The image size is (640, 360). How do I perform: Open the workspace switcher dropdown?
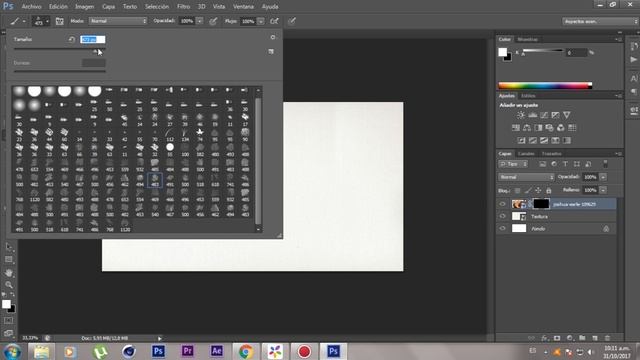pos(600,21)
